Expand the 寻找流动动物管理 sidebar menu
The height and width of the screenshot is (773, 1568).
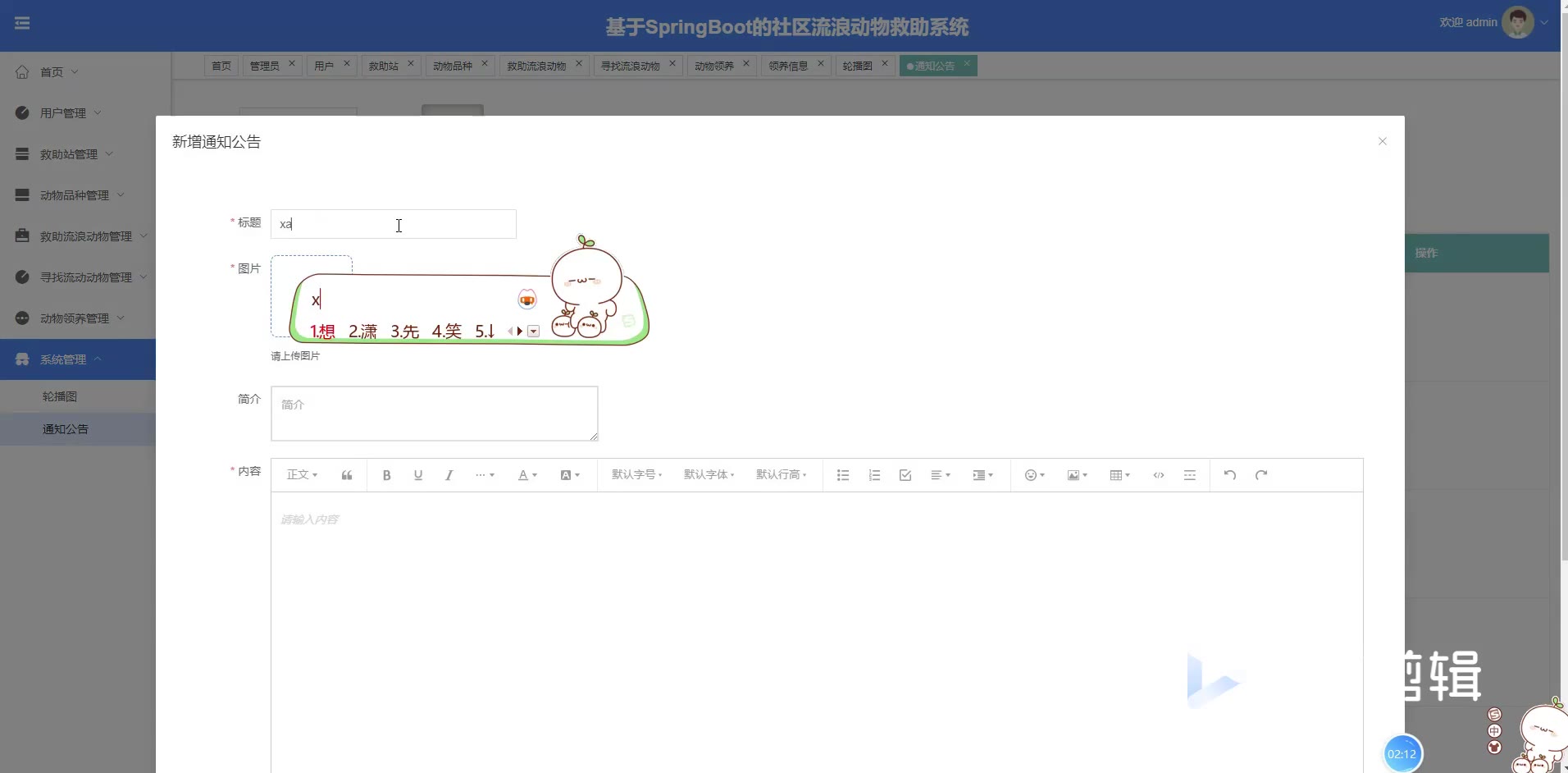(78, 277)
